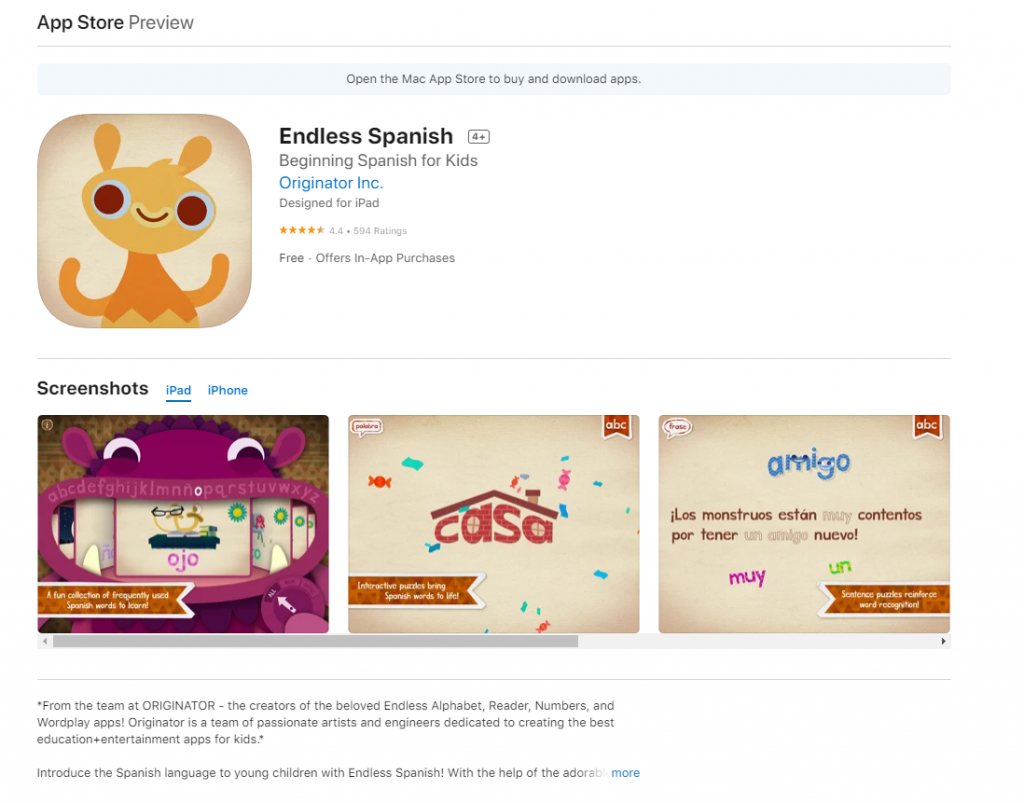Viewport: 1024px width, 803px height.
Task: Click the Open the Mac App Store banner
Action: [x=494, y=79]
